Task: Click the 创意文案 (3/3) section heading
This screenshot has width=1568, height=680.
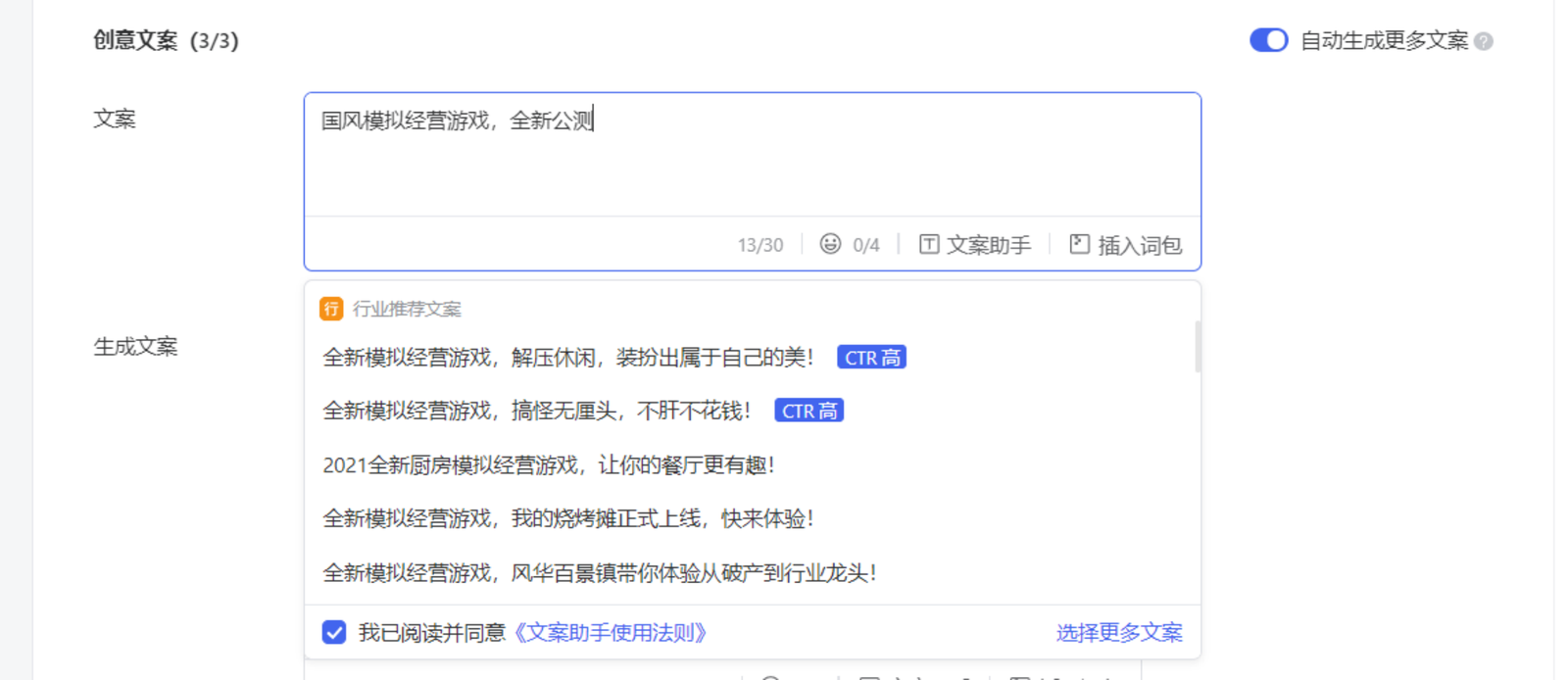Action: (166, 40)
